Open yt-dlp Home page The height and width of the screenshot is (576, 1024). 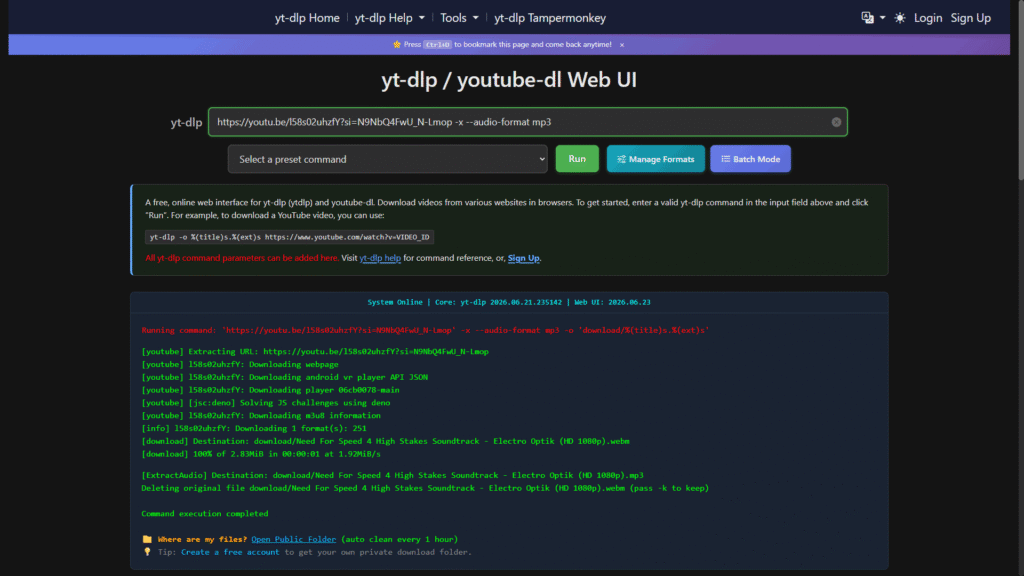[307, 18]
